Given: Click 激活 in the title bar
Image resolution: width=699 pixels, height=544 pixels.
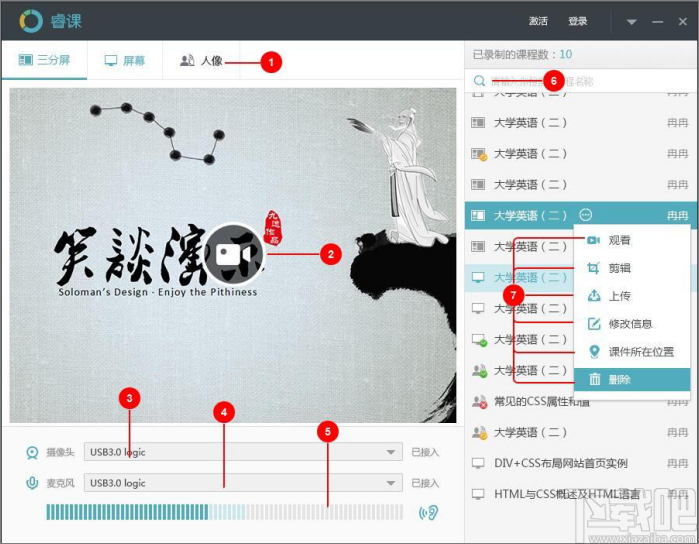Looking at the screenshot, I should pyautogui.click(x=538, y=21).
